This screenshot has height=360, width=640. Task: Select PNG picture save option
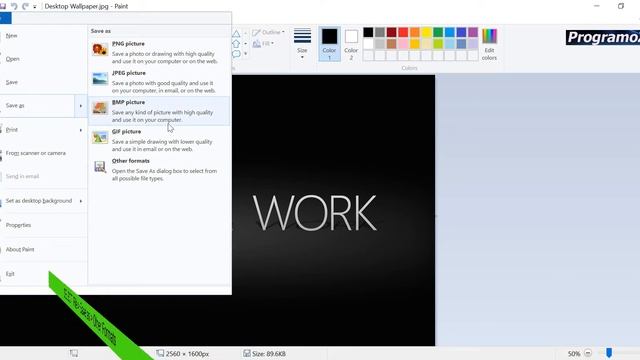point(159,52)
